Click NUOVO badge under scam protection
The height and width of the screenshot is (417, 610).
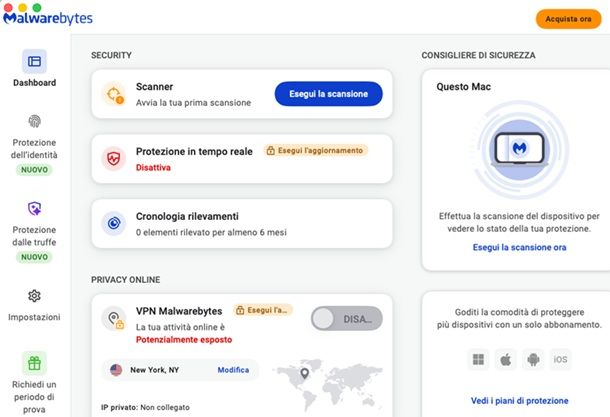[x=34, y=257]
